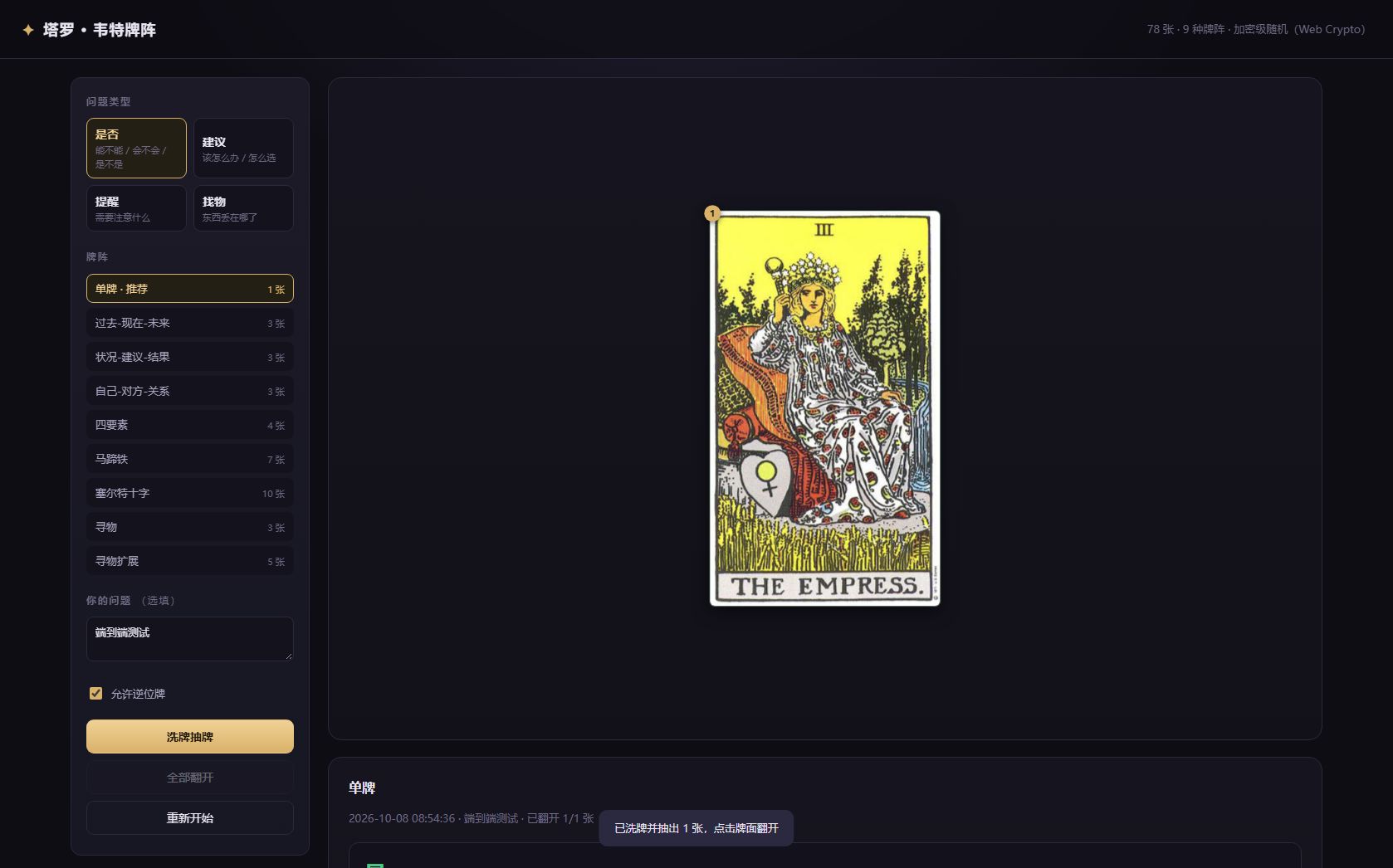Click the 2026-10-08 08:54:36 timestamp line
Viewport: 1393px width, 868px height.
coord(472,818)
